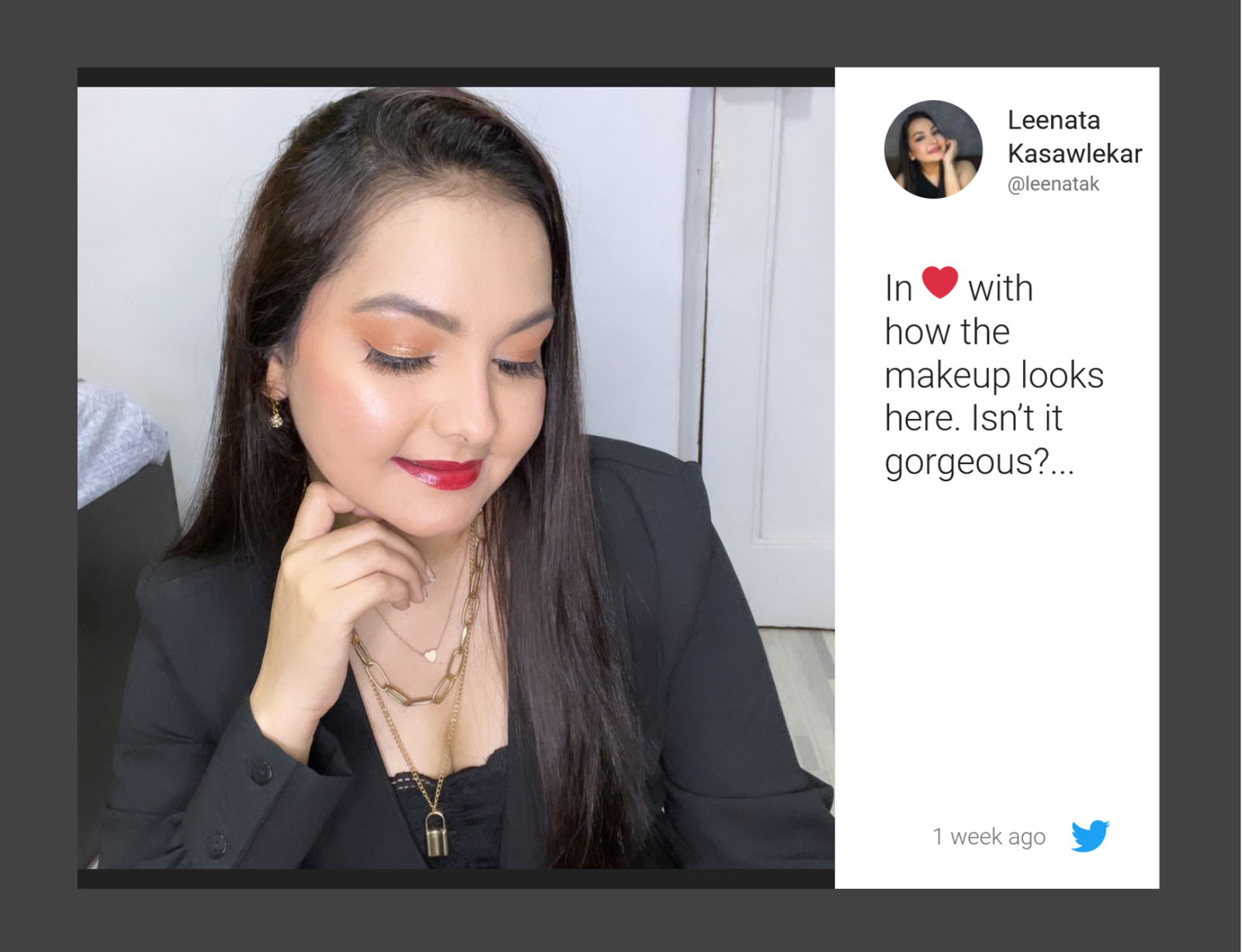Click the red heart emoji in tweet

[939, 282]
